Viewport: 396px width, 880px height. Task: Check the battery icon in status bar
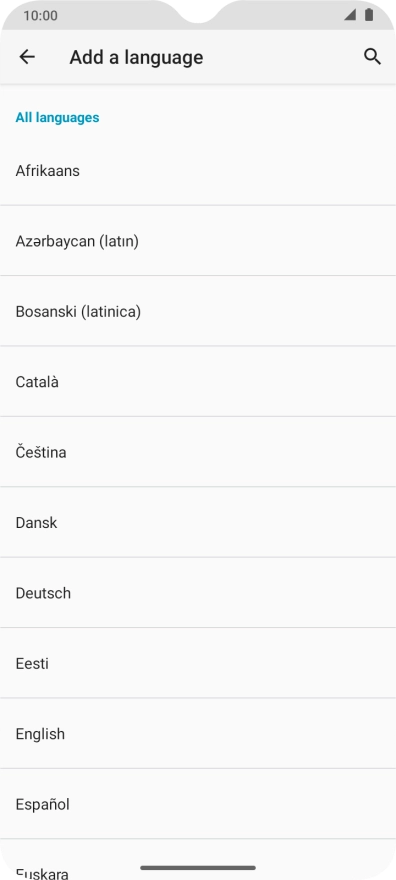tap(369, 15)
